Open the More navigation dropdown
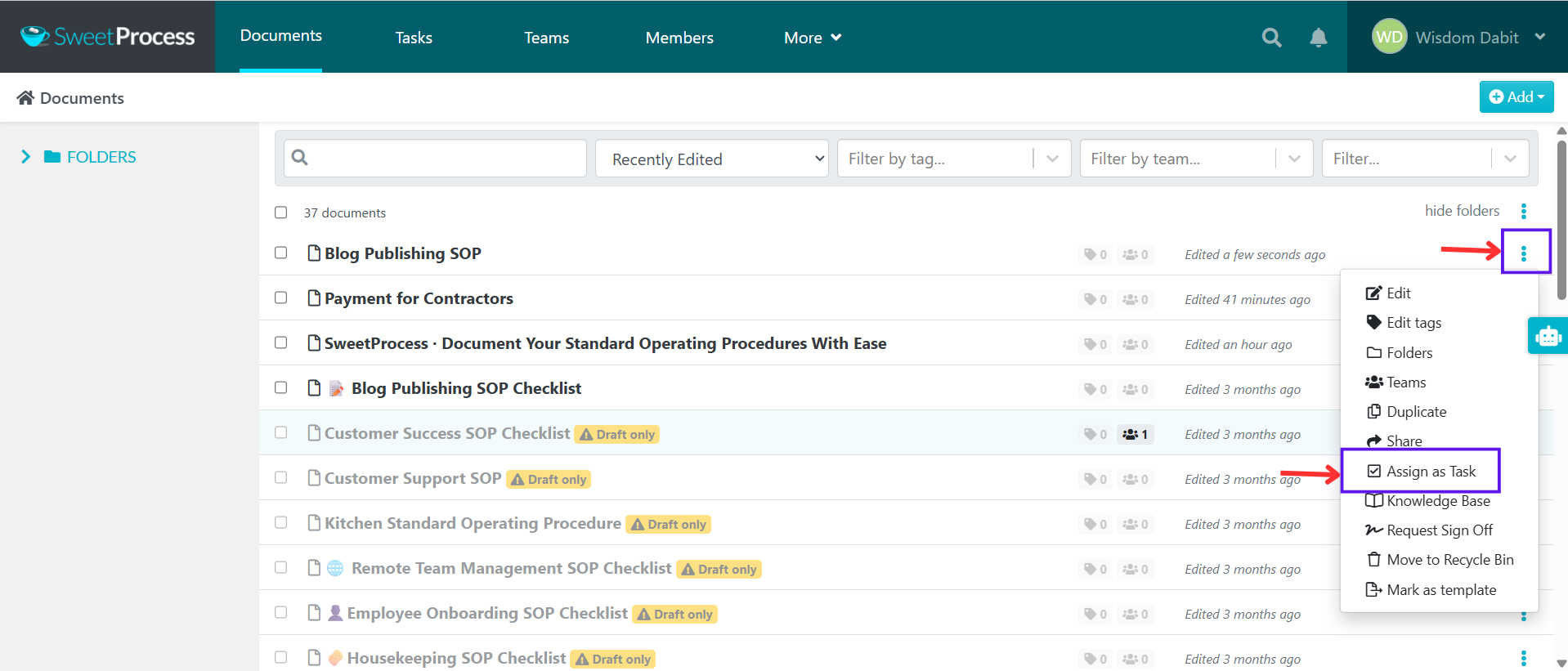The height and width of the screenshot is (671, 1568). pos(813,38)
